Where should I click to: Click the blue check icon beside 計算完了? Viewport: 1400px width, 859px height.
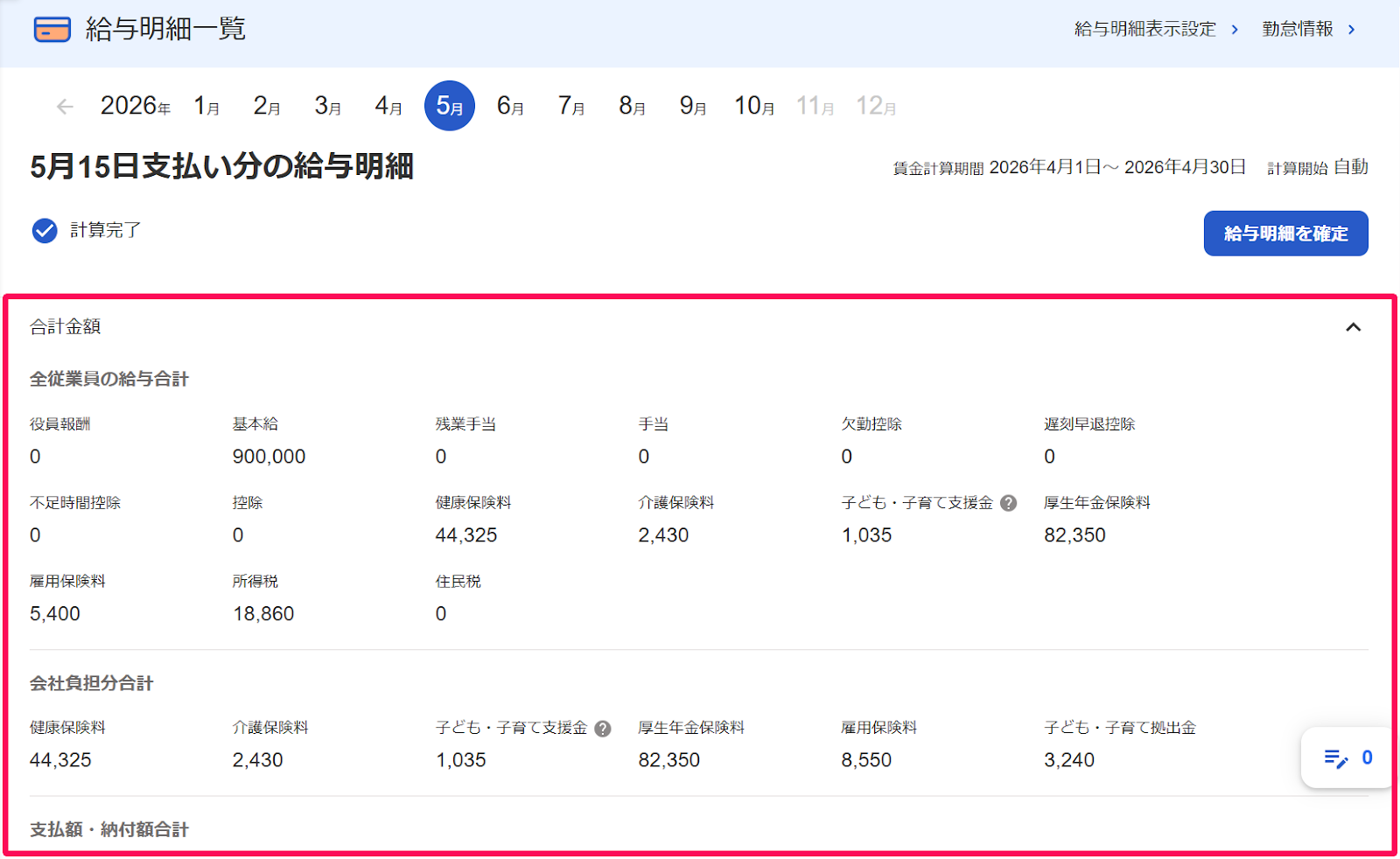click(x=45, y=230)
